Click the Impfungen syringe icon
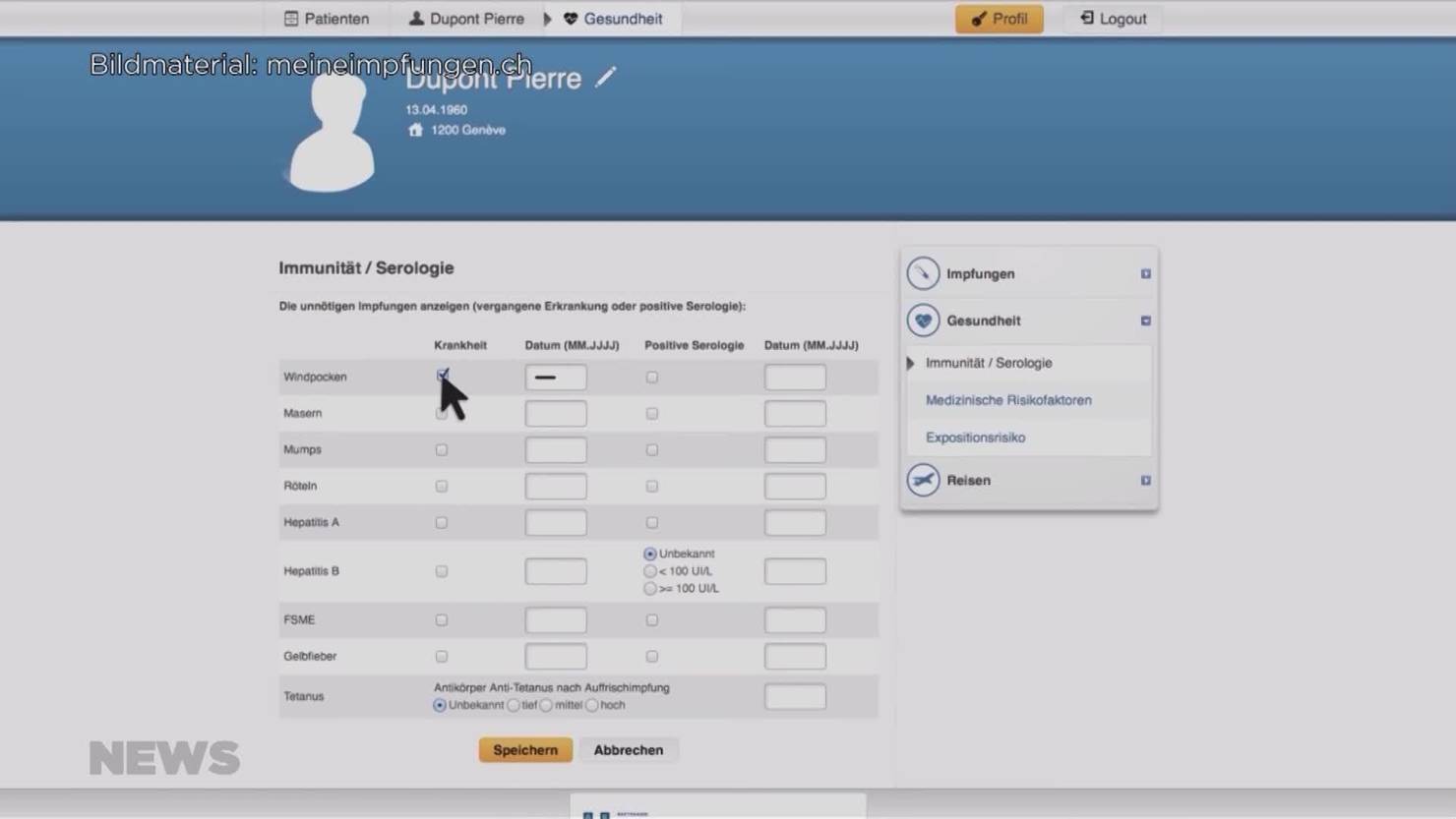 [923, 273]
